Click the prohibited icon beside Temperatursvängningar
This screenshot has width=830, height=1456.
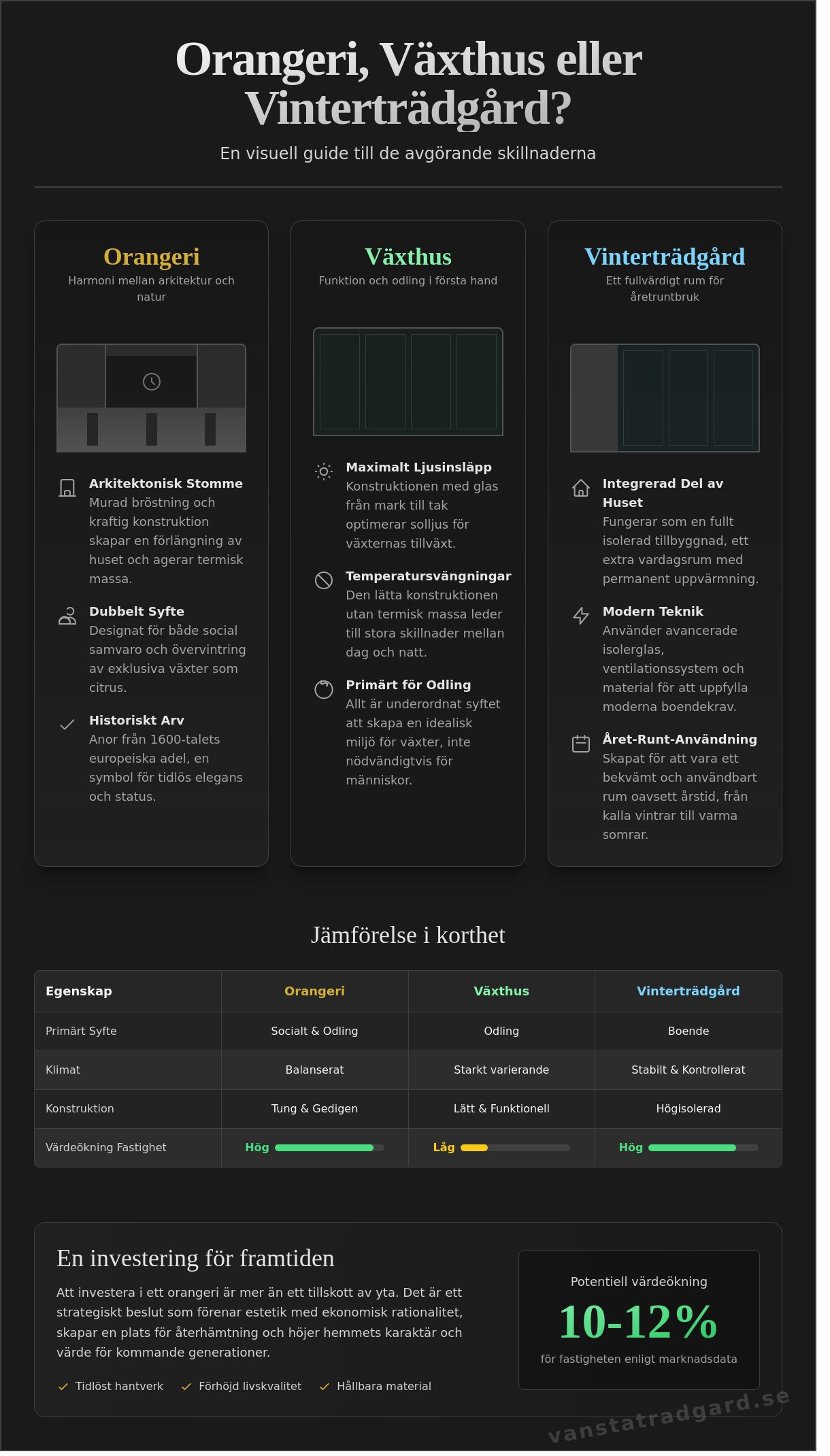(x=324, y=580)
